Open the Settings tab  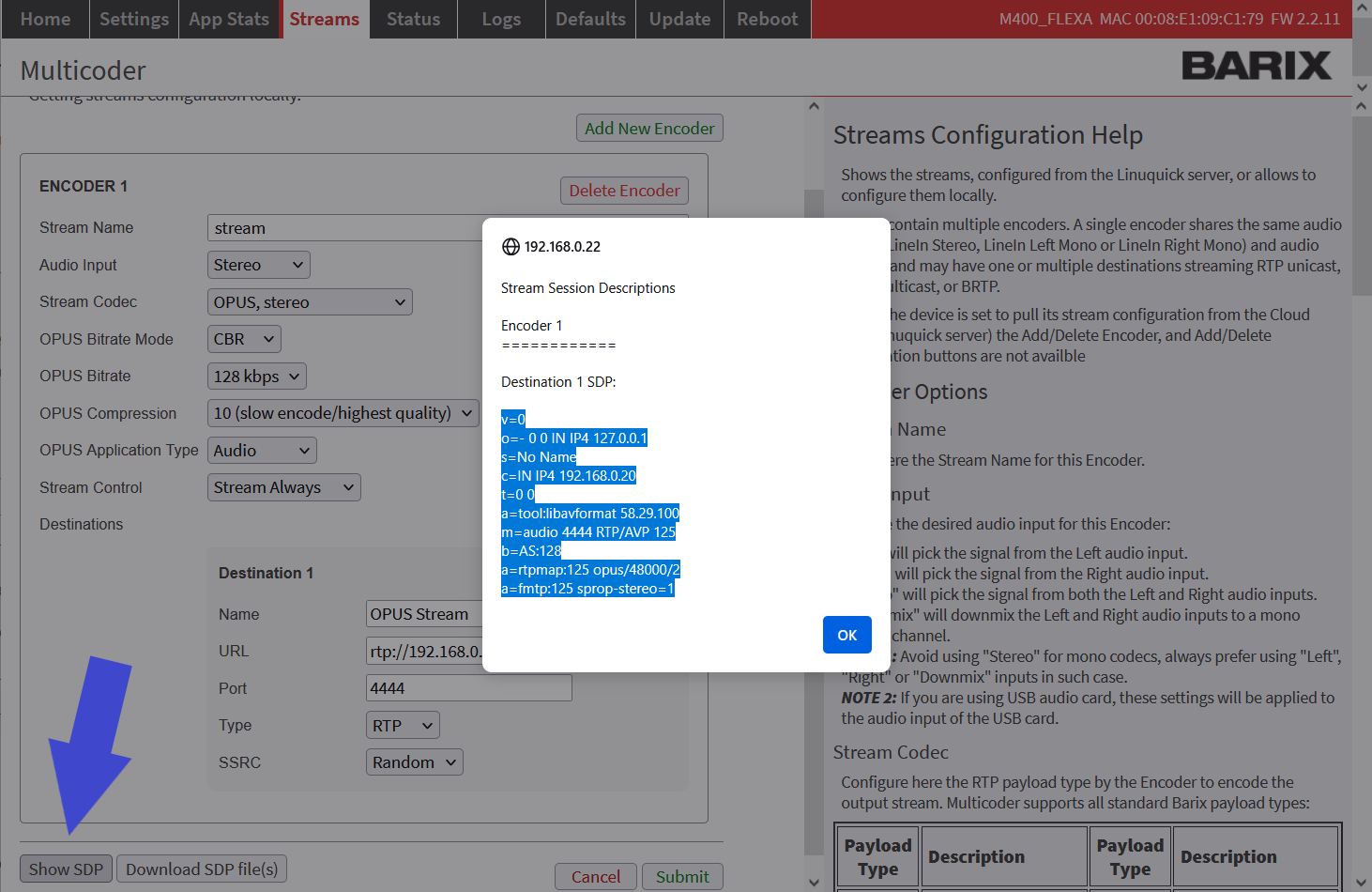tap(134, 19)
